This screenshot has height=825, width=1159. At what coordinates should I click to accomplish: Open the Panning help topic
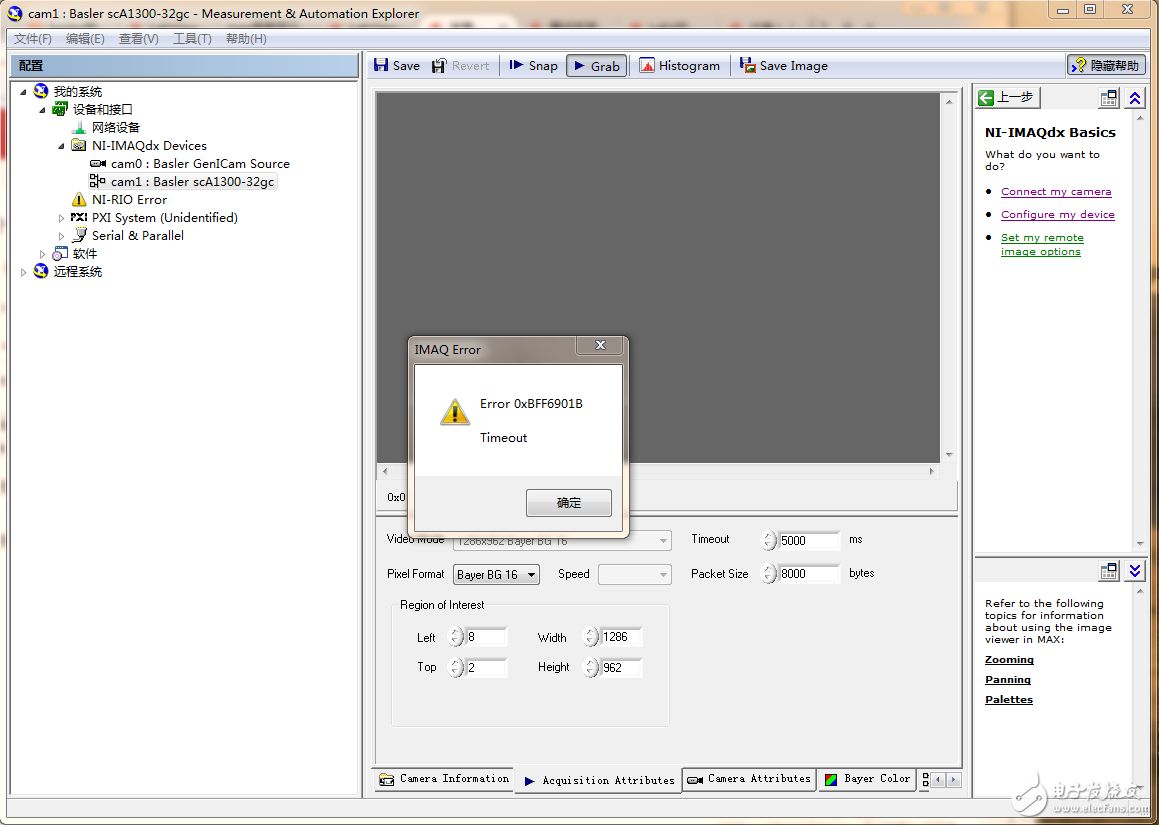[1007, 679]
